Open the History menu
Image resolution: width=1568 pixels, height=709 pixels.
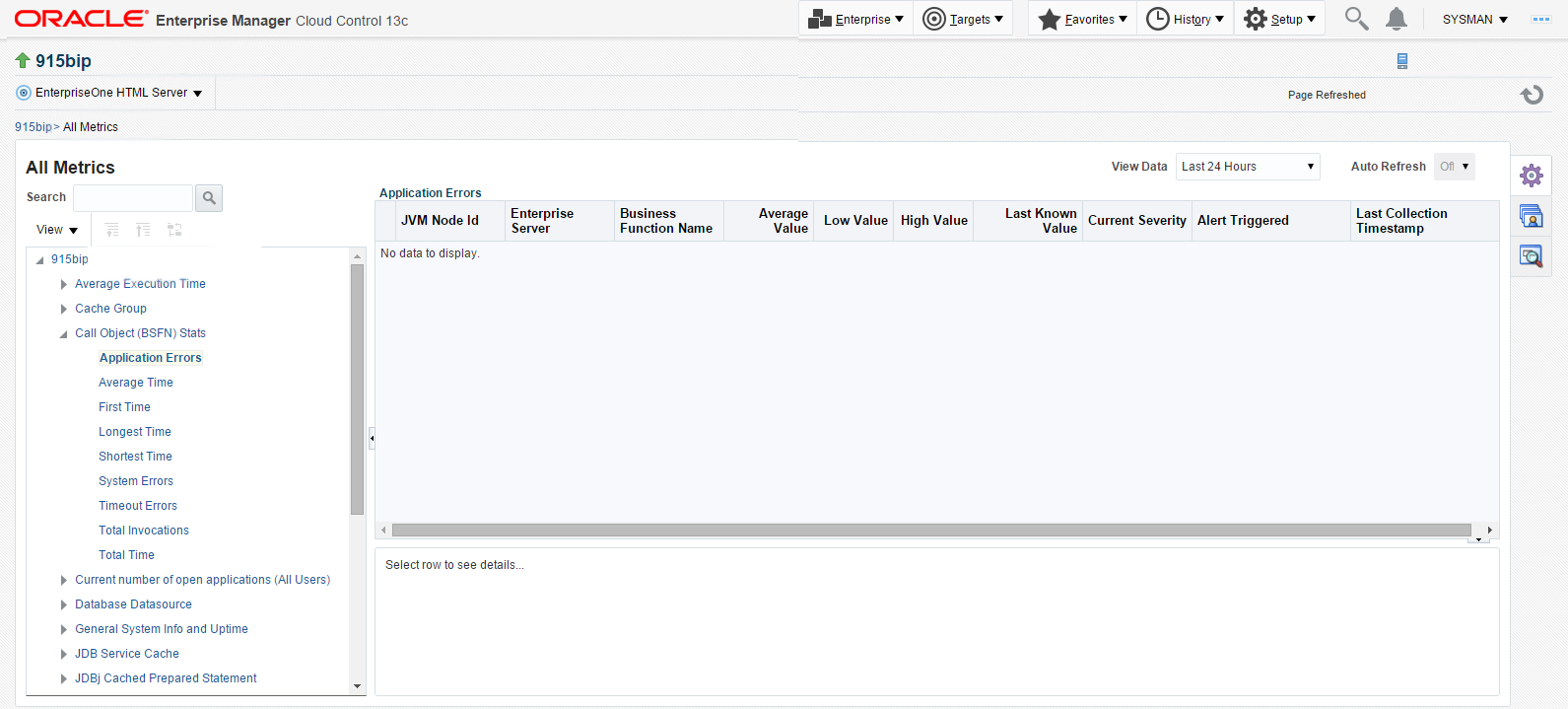coord(1185,19)
